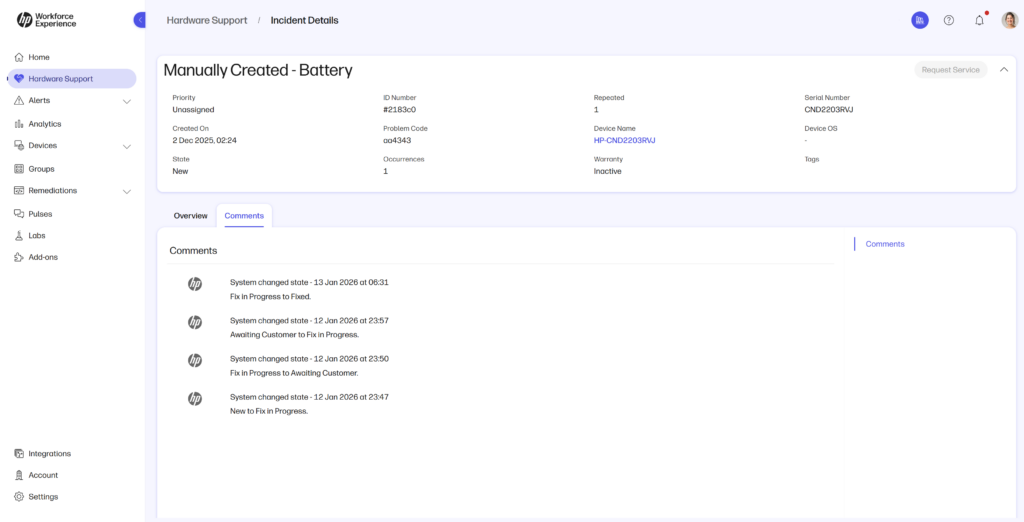Open the notifications bell icon

(x=979, y=20)
